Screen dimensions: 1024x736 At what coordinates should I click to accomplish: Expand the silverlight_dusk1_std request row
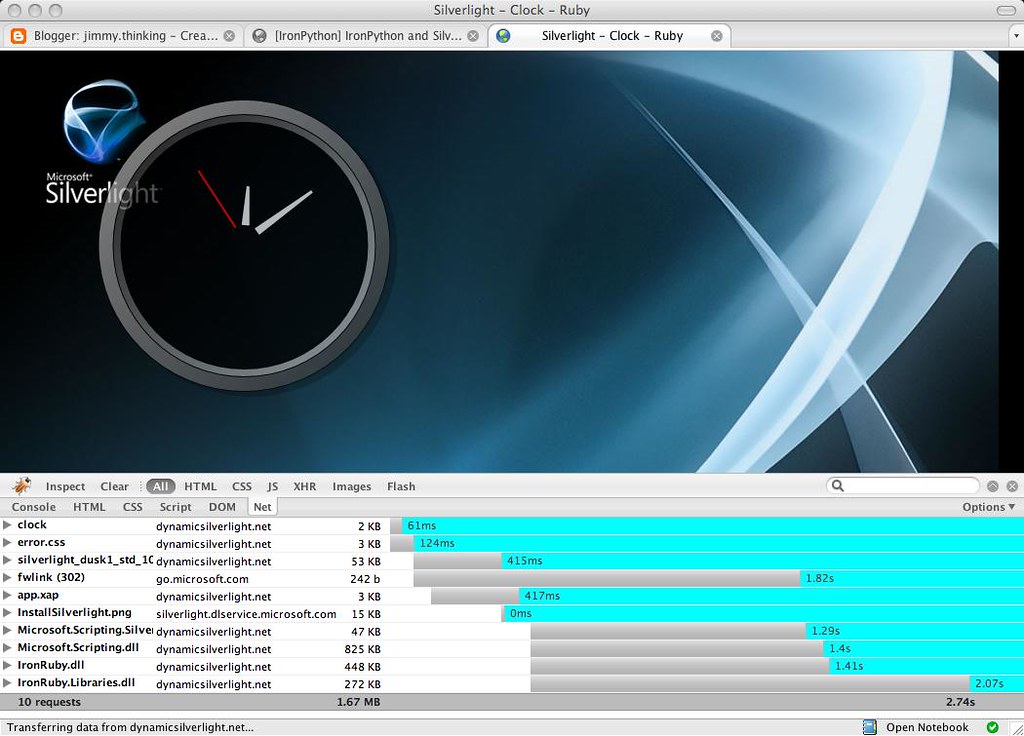click(7, 560)
